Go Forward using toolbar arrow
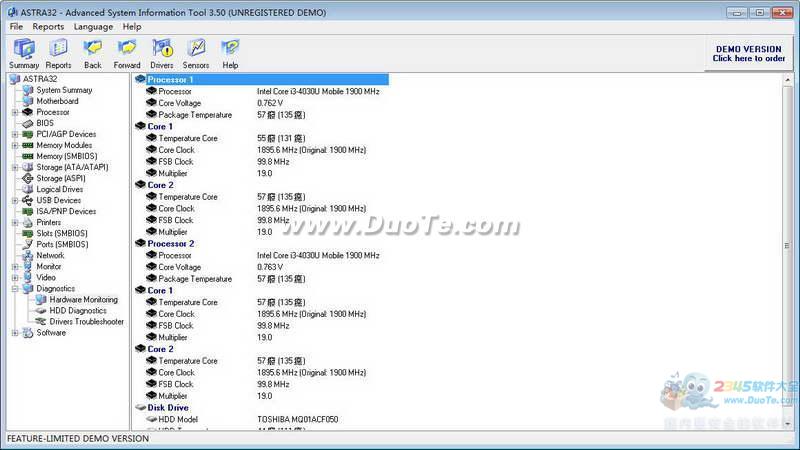The width and height of the screenshot is (800, 450). tap(127, 53)
